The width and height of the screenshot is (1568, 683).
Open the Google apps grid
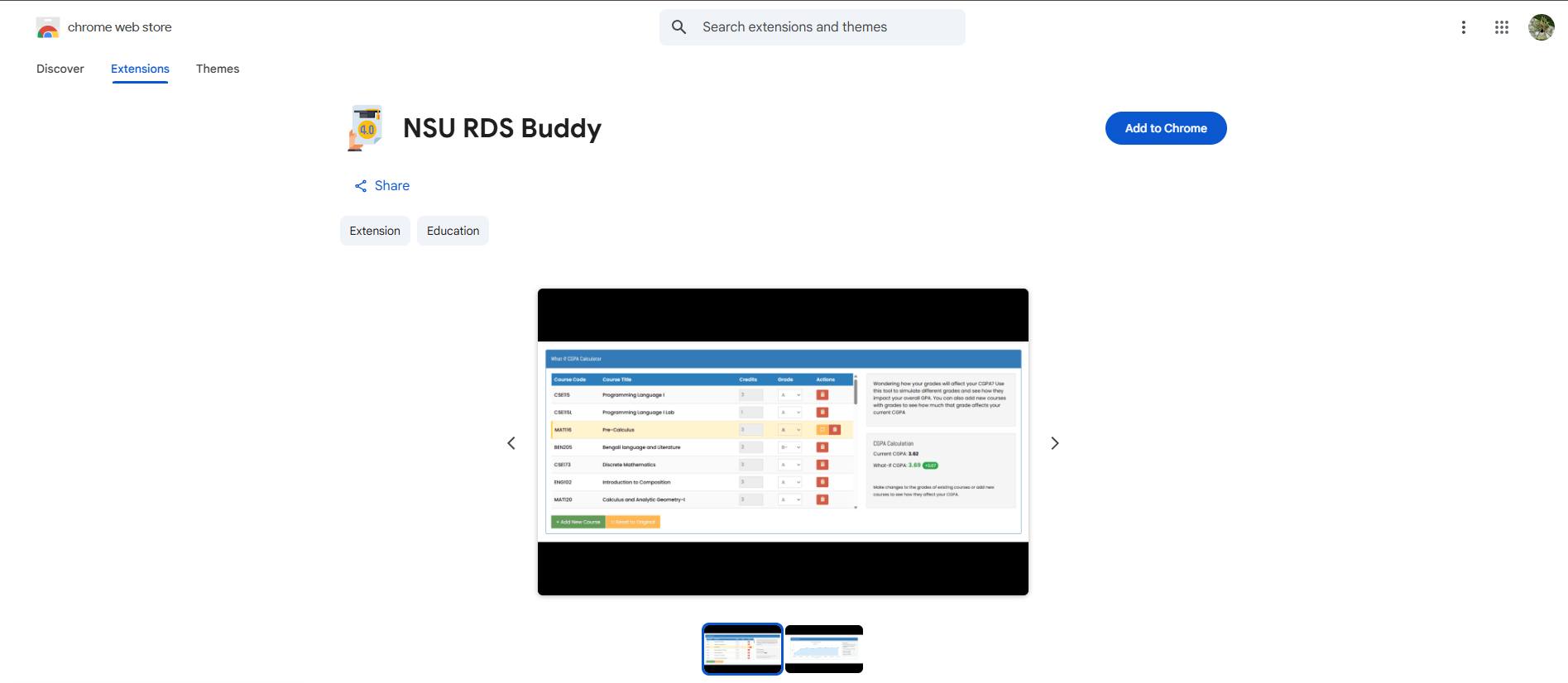pyautogui.click(x=1502, y=27)
